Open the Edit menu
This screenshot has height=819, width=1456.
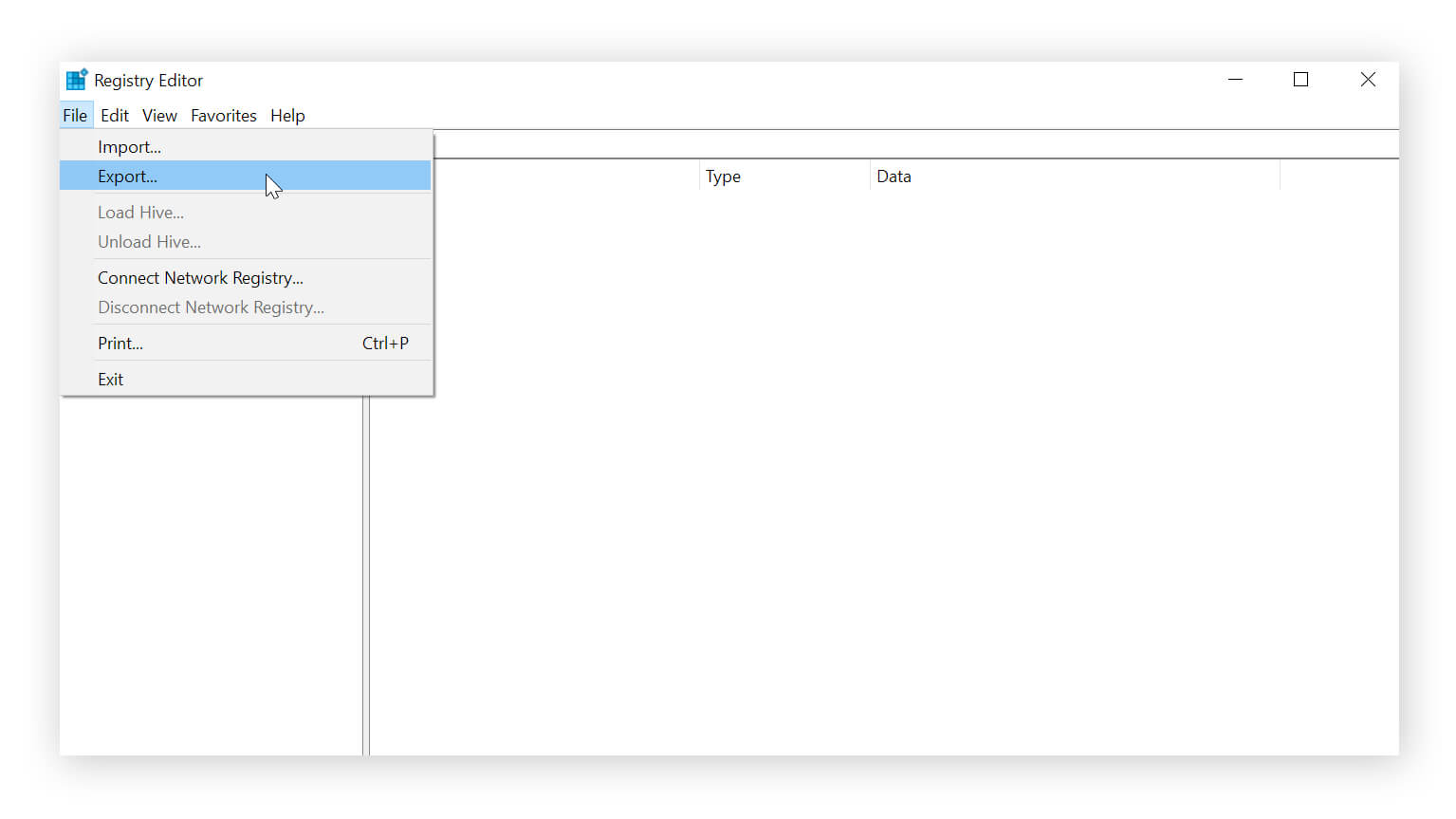click(115, 116)
